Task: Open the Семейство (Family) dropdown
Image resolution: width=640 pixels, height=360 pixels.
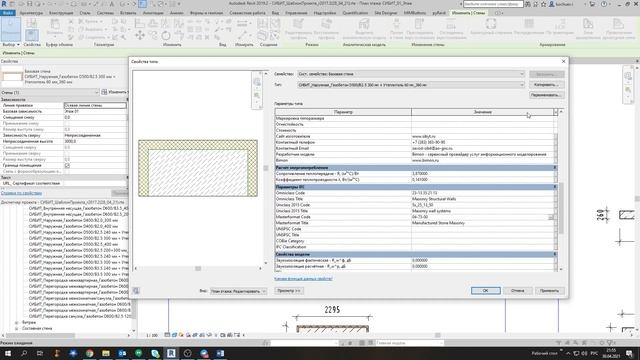Action: coord(411,74)
